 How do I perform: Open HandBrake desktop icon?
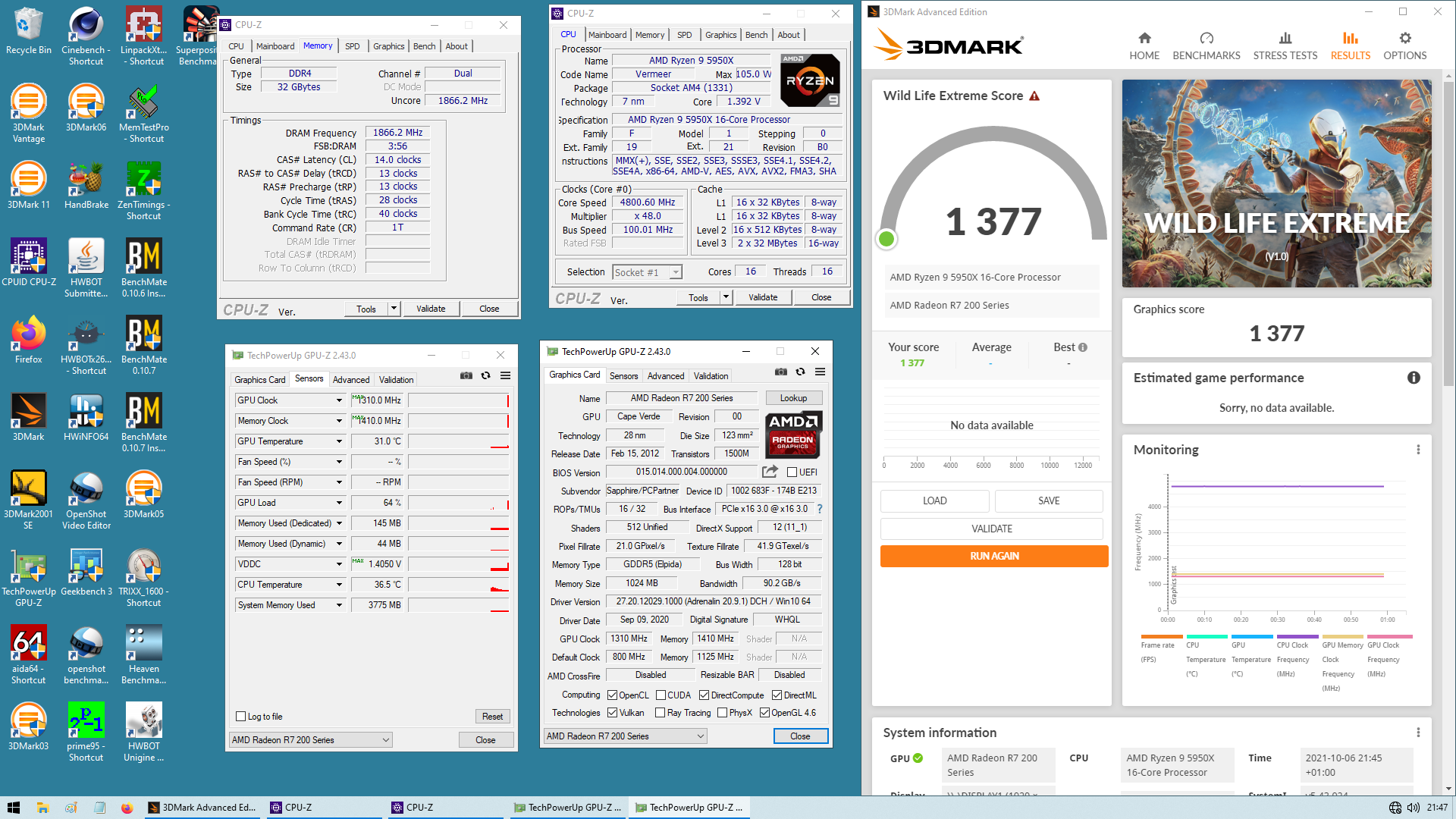[x=86, y=185]
